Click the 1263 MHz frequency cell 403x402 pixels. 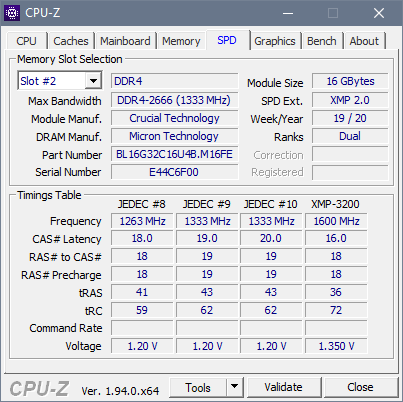[x=142, y=221]
